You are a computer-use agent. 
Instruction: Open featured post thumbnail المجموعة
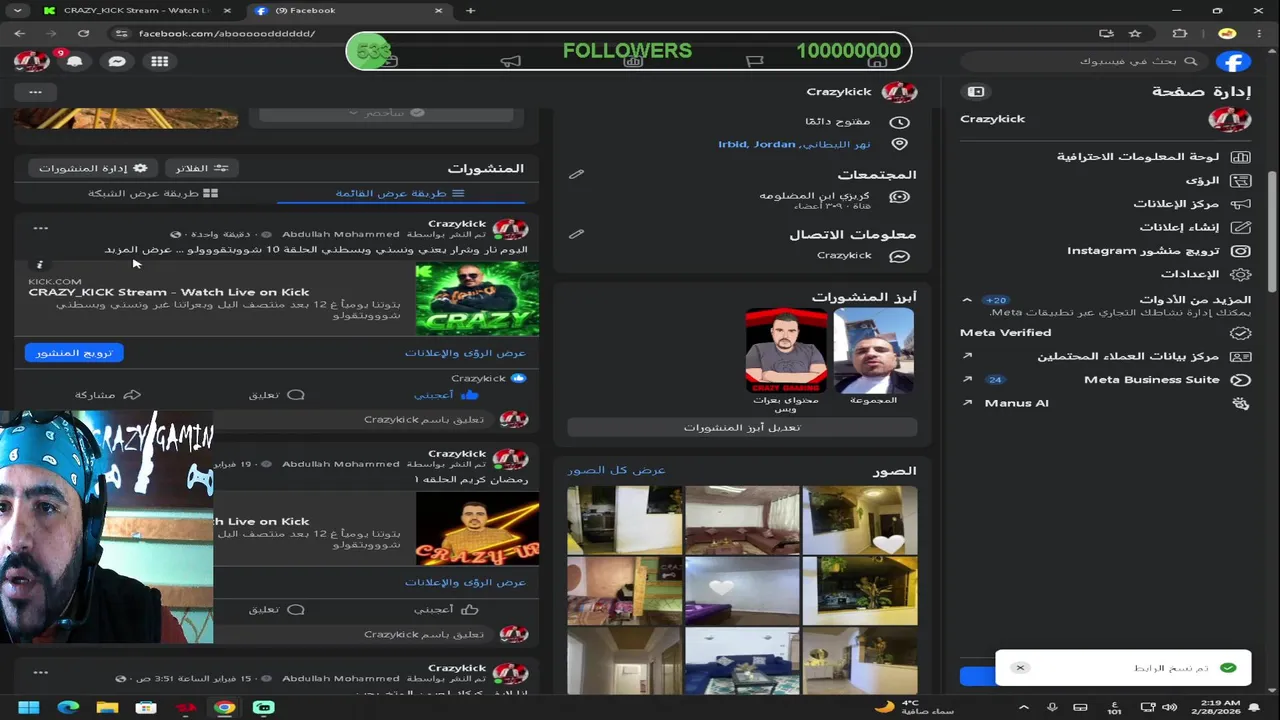[873, 350]
